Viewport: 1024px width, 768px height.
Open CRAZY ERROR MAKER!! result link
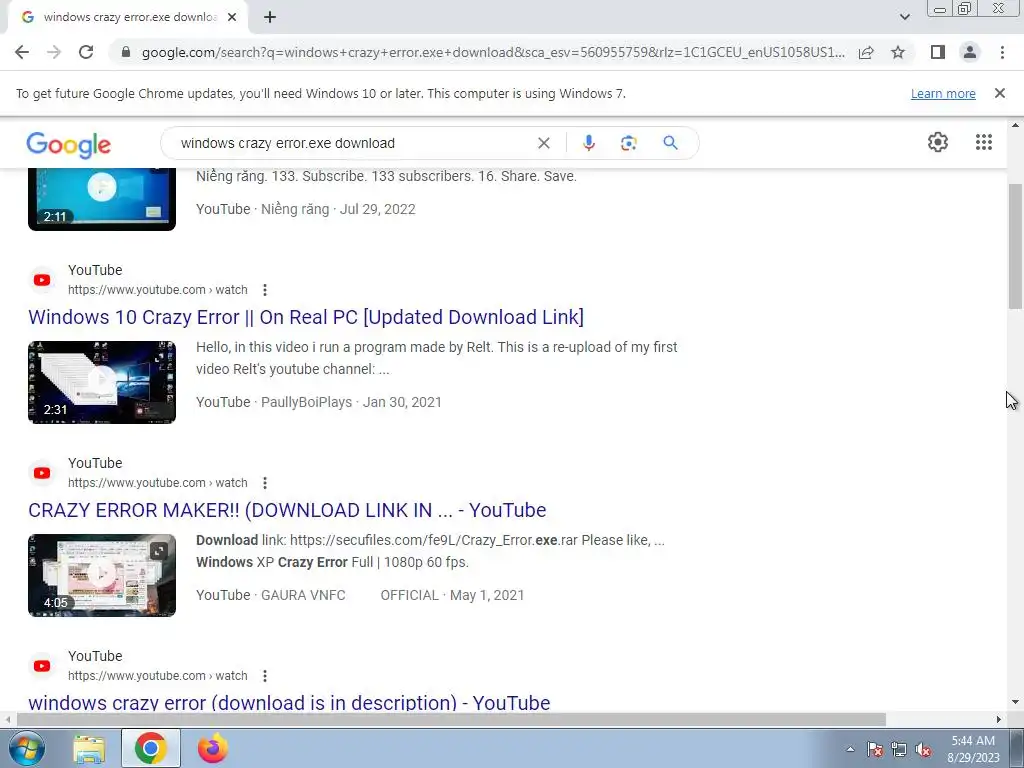click(x=287, y=510)
